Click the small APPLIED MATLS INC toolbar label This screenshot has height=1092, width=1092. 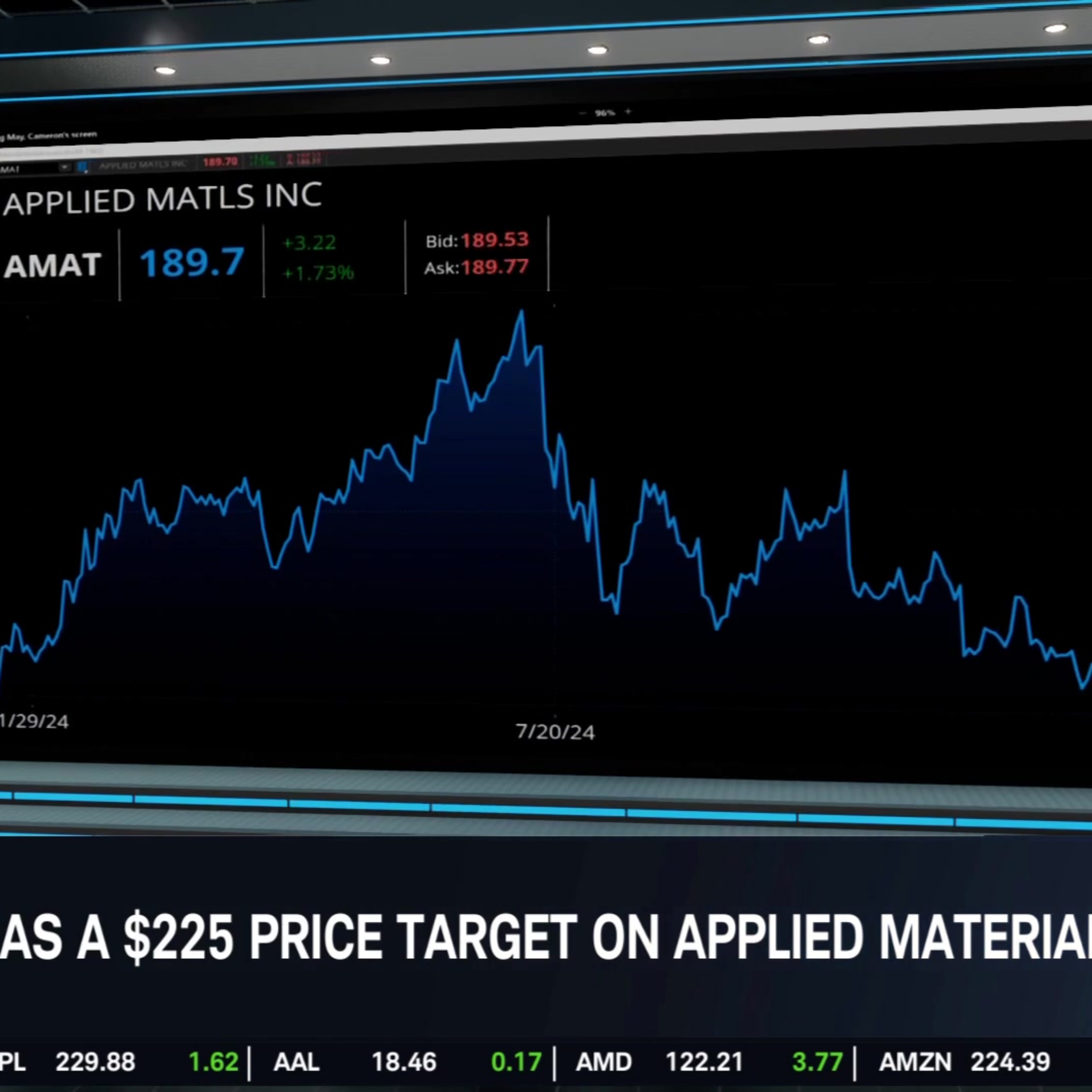(x=143, y=165)
